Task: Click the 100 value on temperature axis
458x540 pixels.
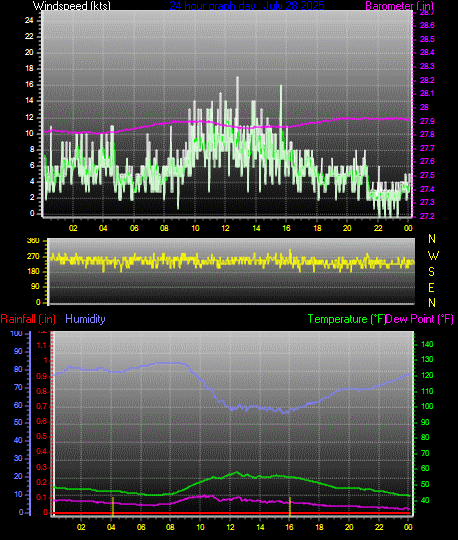Action: (x=427, y=406)
